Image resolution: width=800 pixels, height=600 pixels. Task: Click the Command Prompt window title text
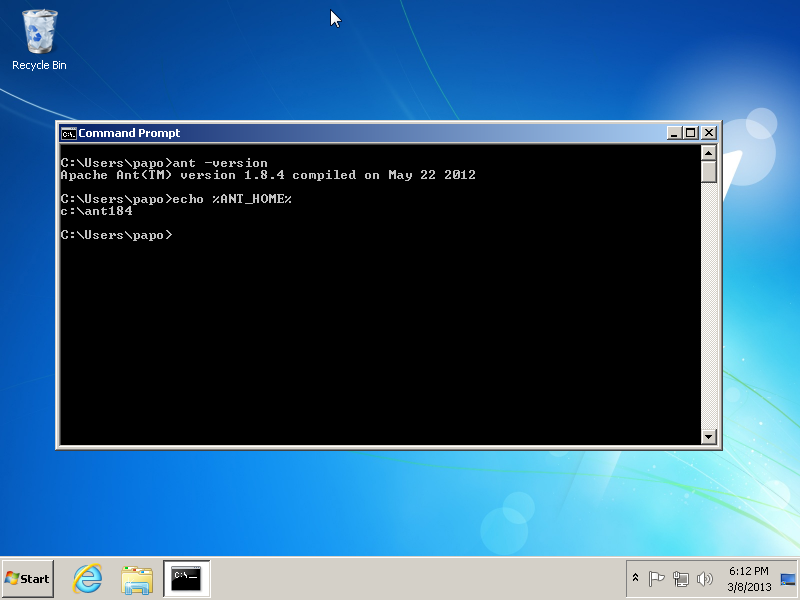point(129,133)
